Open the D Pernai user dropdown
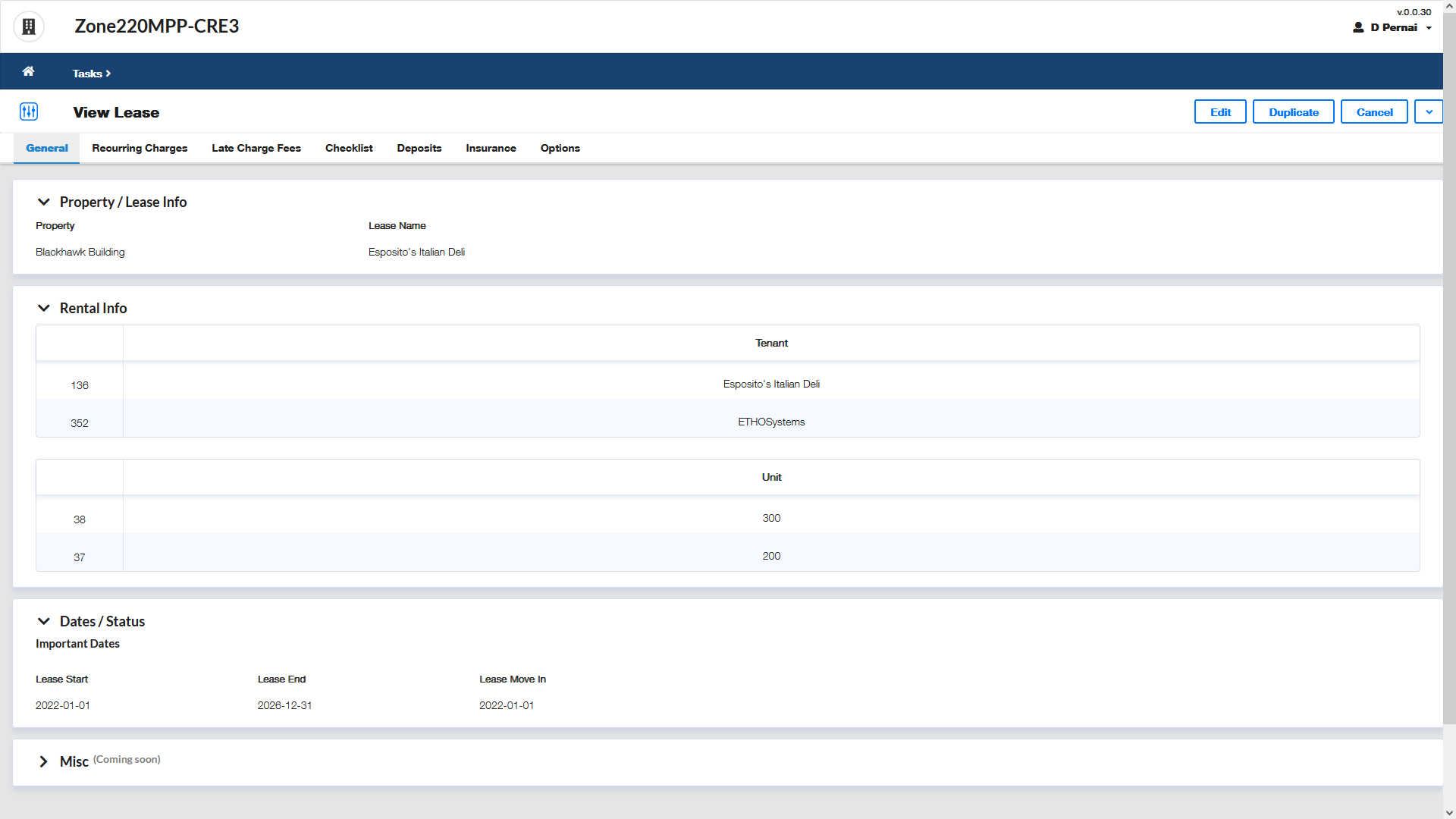1456x819 pixels. tap(1429, 28)
